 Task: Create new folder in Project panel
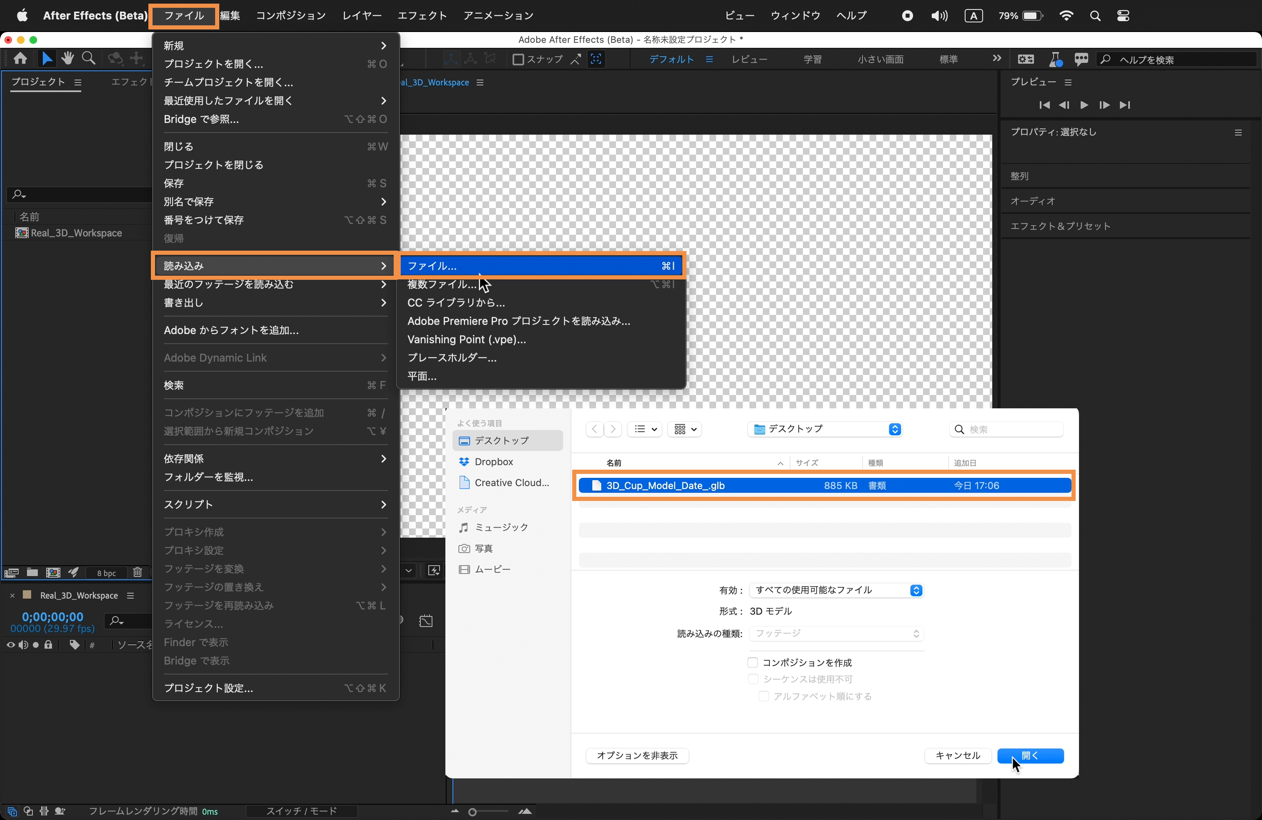[32, 573]
